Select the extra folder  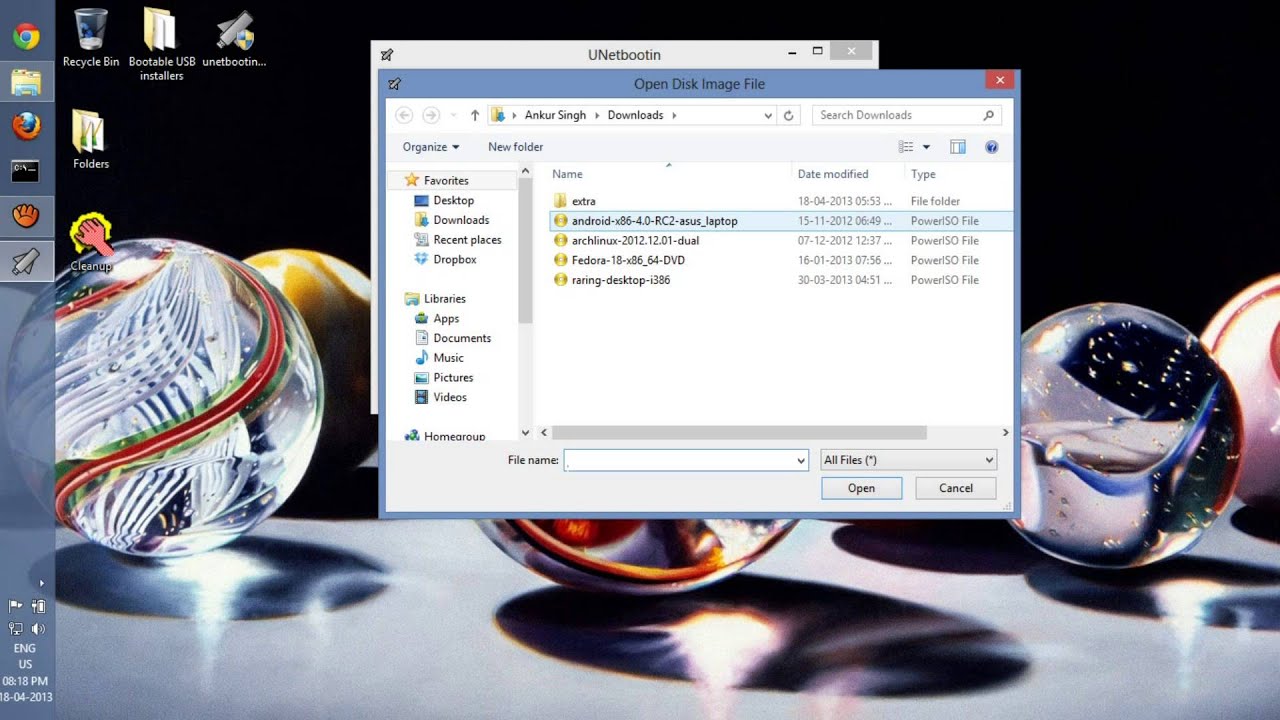point(584,201)
